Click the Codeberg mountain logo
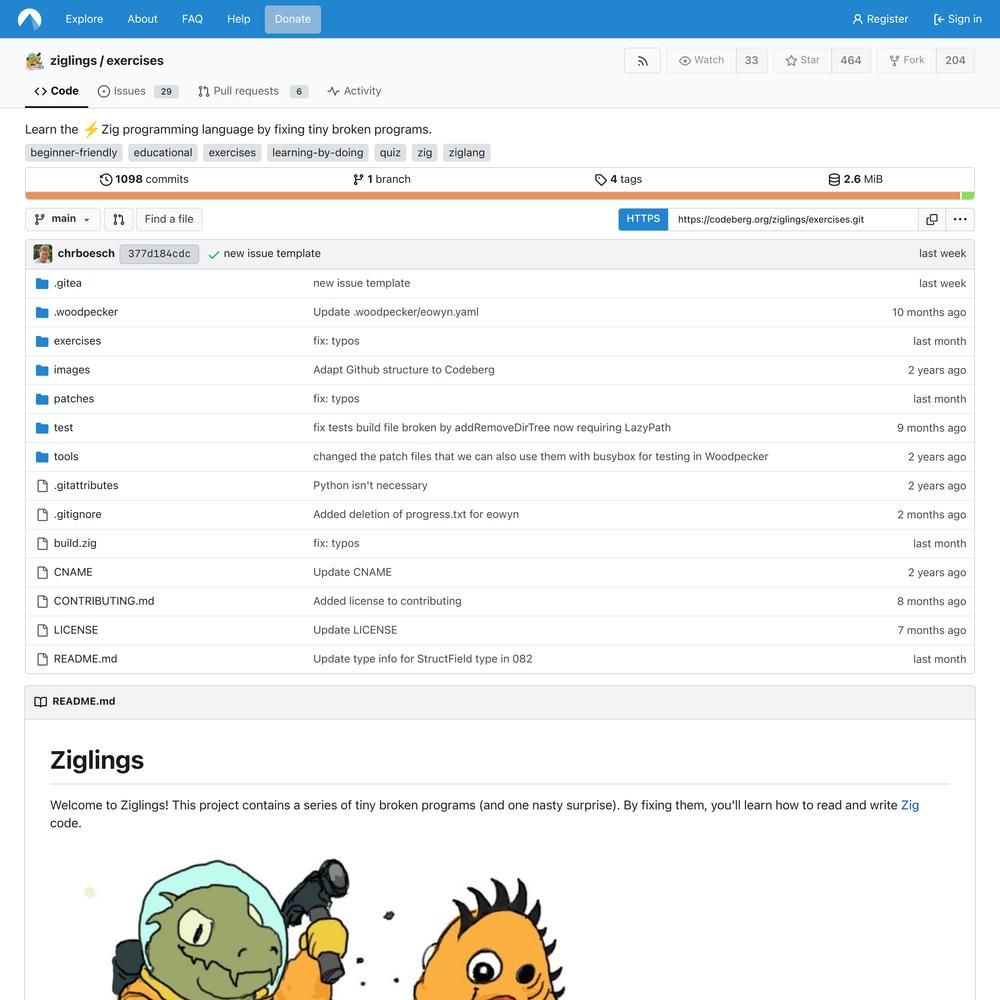1000x1000 pixels. pyautogui.click(x=29, y=19)
